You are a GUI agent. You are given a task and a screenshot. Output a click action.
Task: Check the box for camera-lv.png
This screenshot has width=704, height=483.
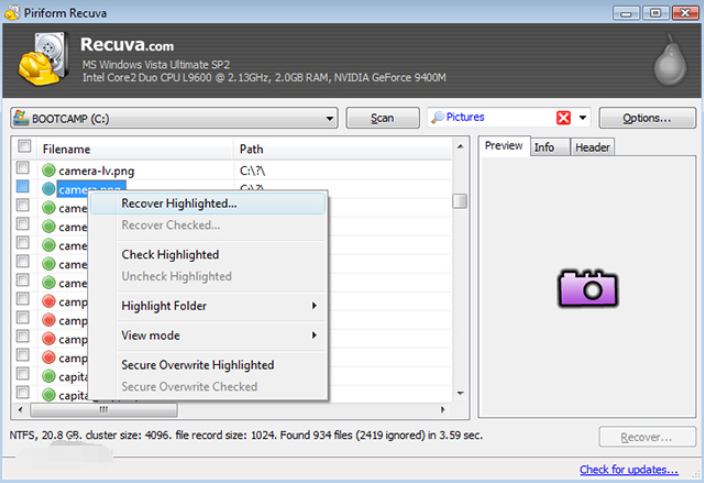22,168
